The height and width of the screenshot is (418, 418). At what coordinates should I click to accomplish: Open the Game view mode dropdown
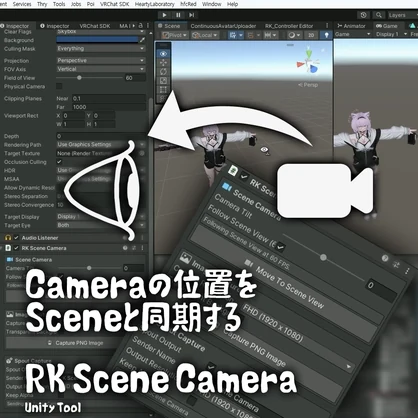click(x=353, y=34)
